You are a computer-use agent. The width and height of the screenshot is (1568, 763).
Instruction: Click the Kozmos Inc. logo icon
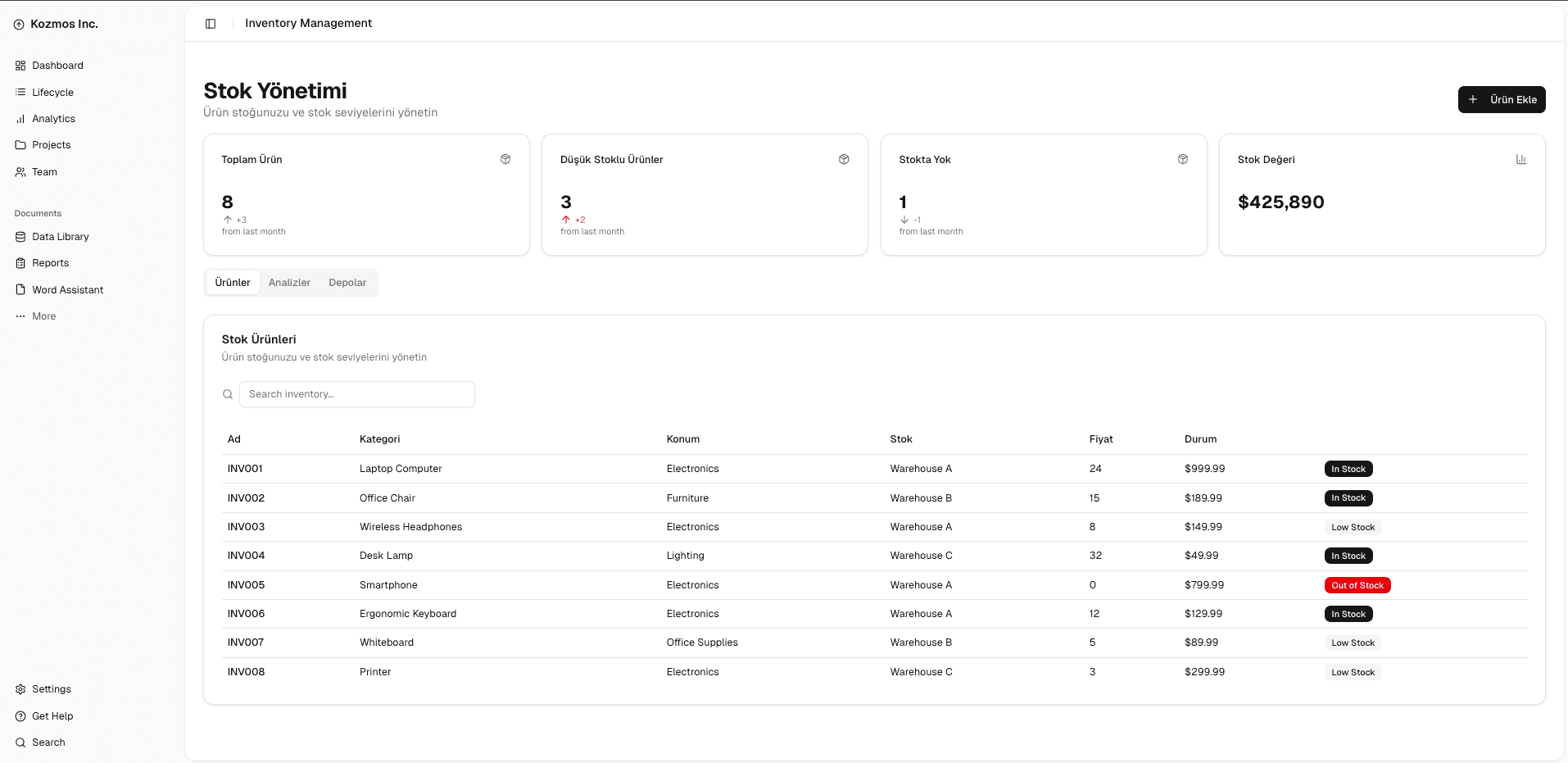[x=19, y=25]
